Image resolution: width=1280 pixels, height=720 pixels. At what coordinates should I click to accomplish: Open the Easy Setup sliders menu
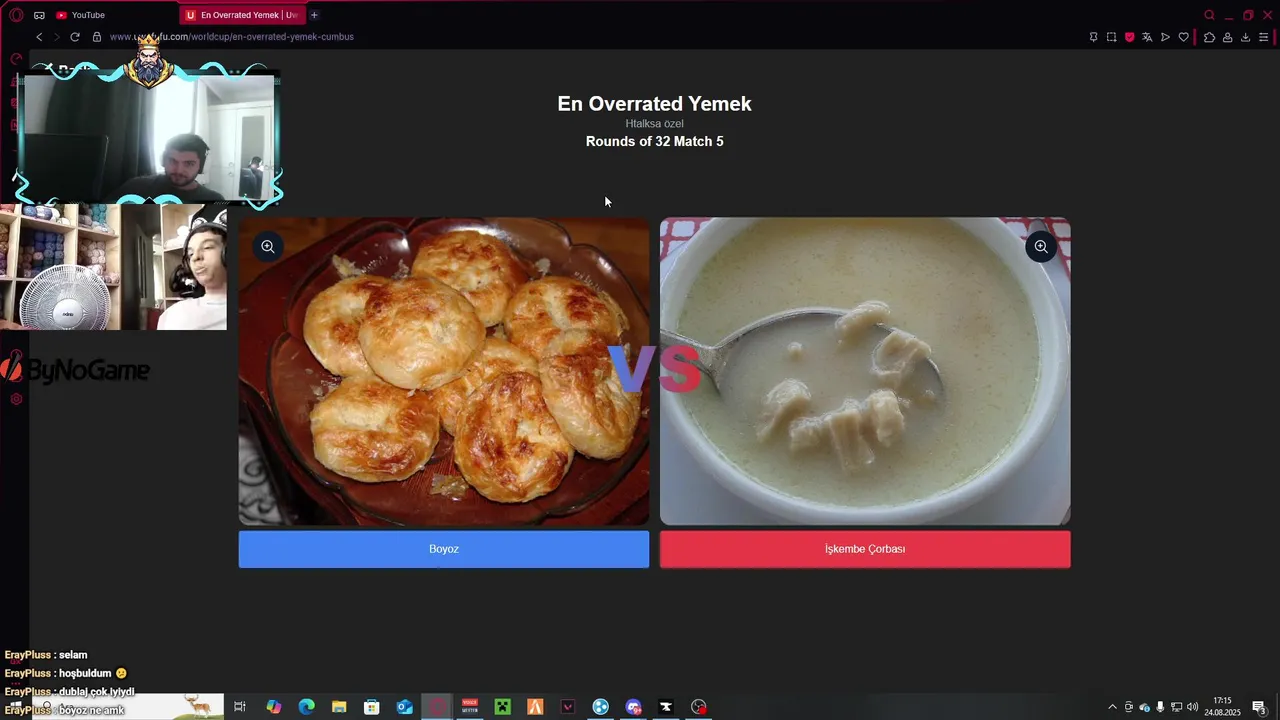[1264, 37]
